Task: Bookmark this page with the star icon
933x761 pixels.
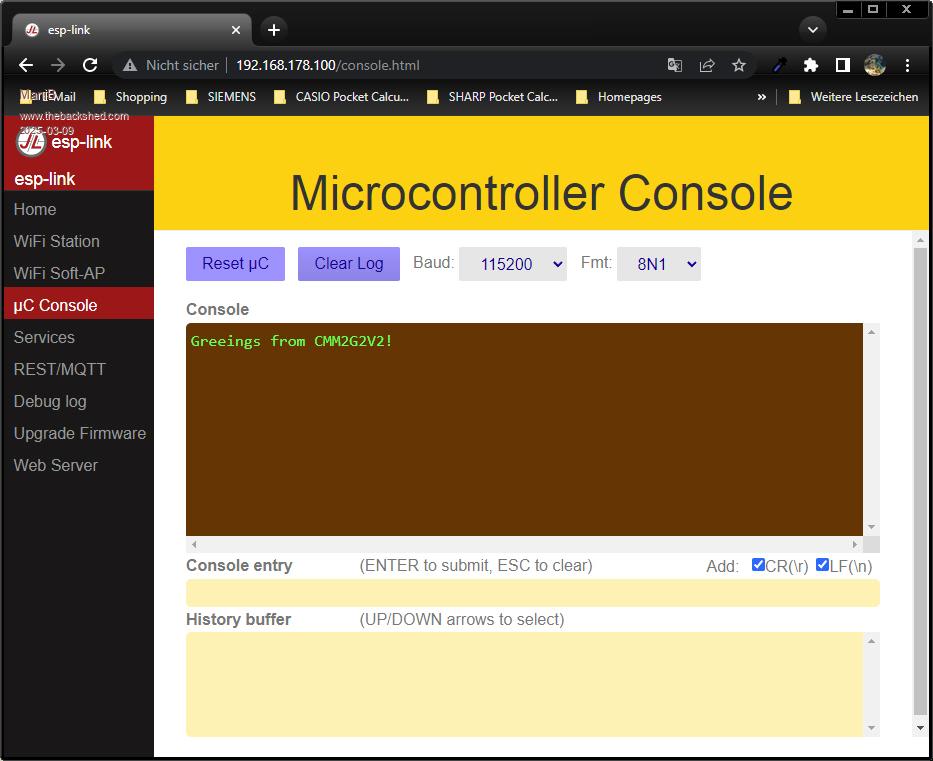Action: 739,65
